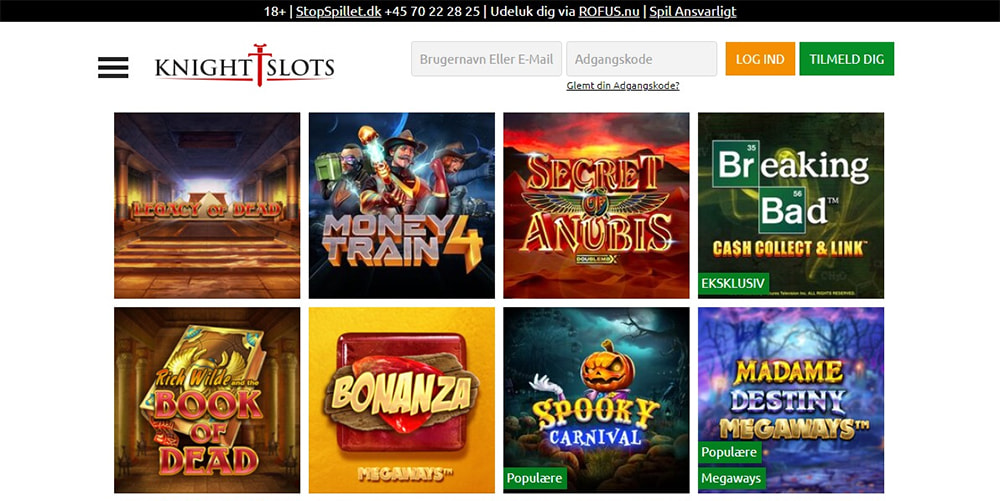Screen dimensions: 1000x501
Task: Click the EKSKLUSIV badge on Breaking Bad
Action: (x=733, y=284)
